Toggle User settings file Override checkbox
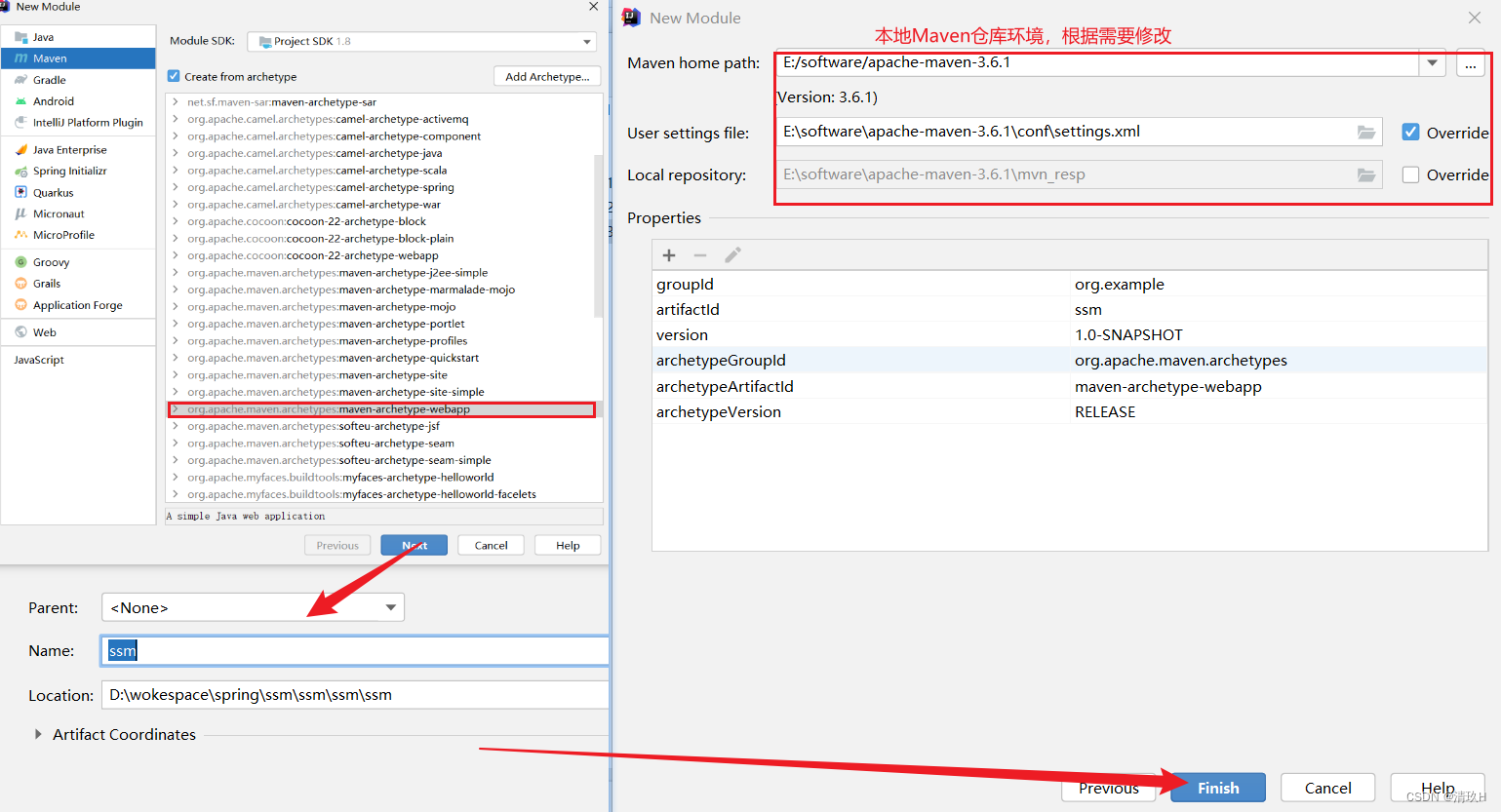The height and width of the screenshot is (812, 1501). click(1410, 132)
